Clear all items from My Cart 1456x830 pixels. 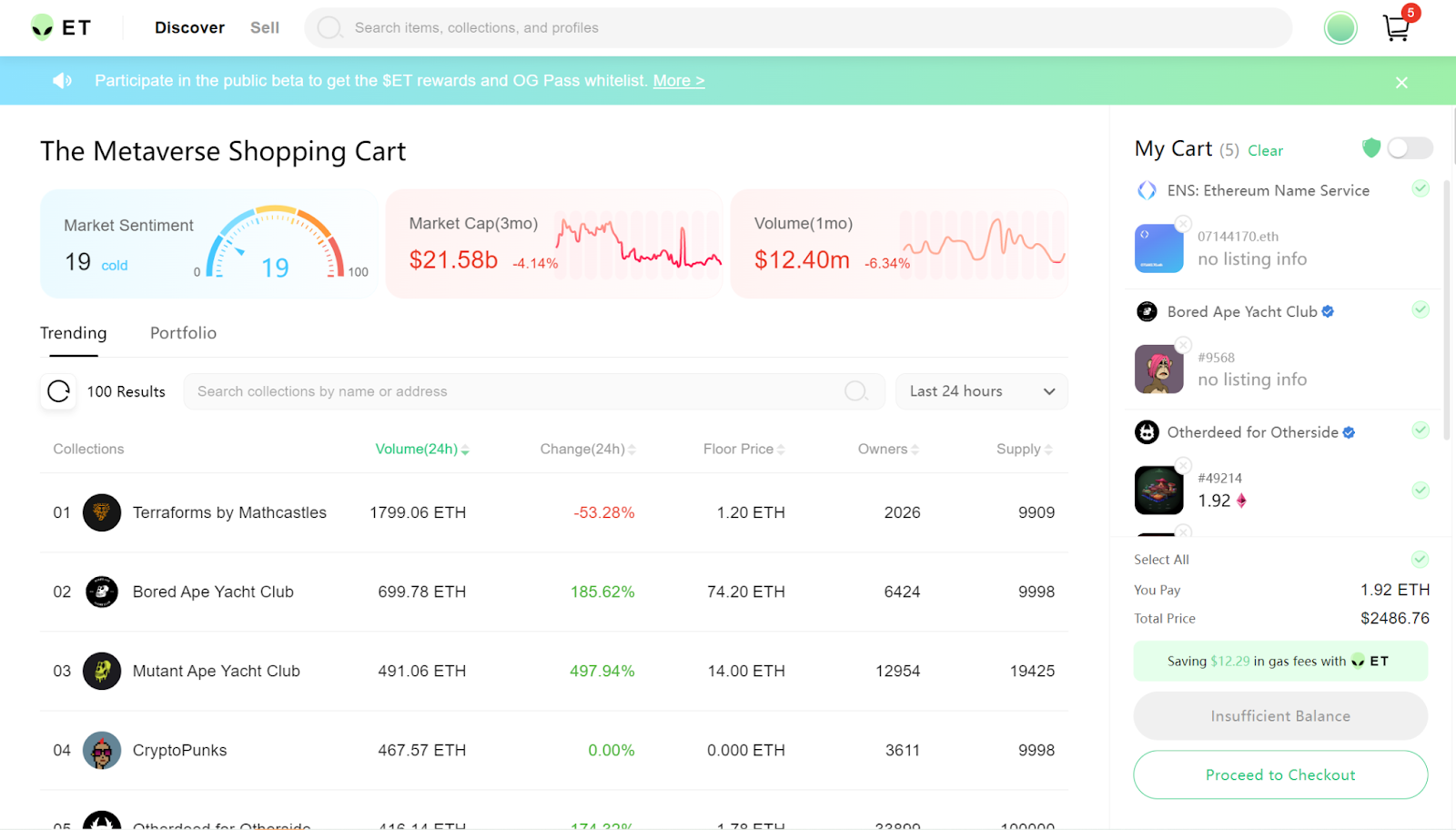click(x=1265, y=151)
